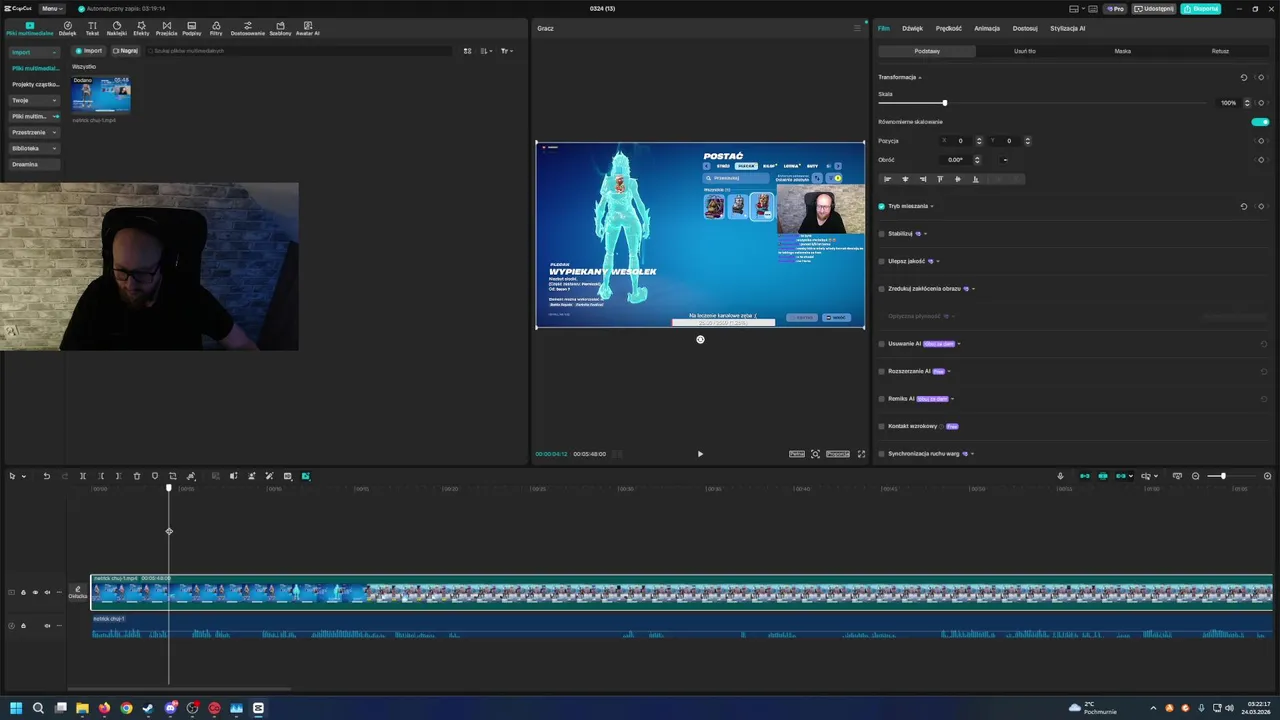
Task: Enable the Usuwanie AI checkbox
Action: [881, 344]
